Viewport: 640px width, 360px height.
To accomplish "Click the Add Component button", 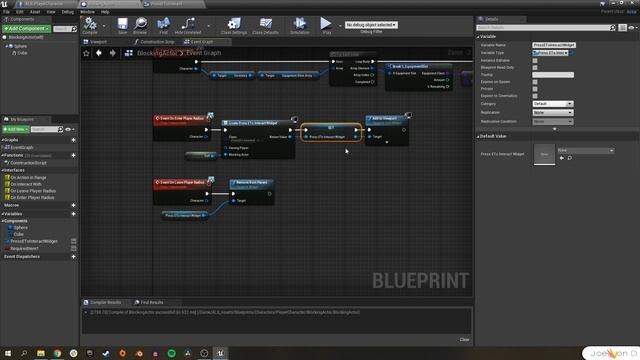I will click(27, 29).
